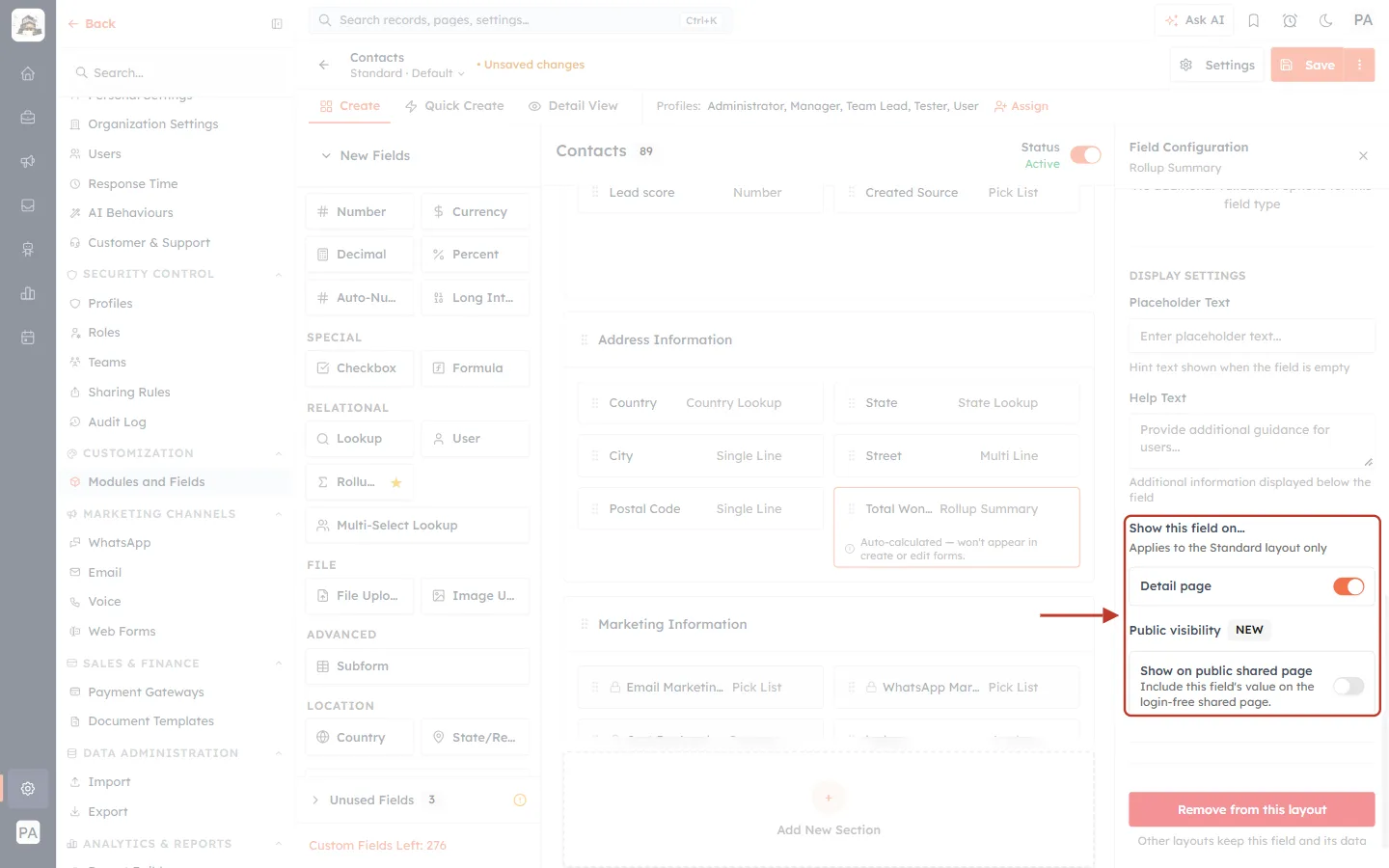Open the Standard Default layout dropdown
Viewport: 1389px width, 868px height.
tap(407, 73)
